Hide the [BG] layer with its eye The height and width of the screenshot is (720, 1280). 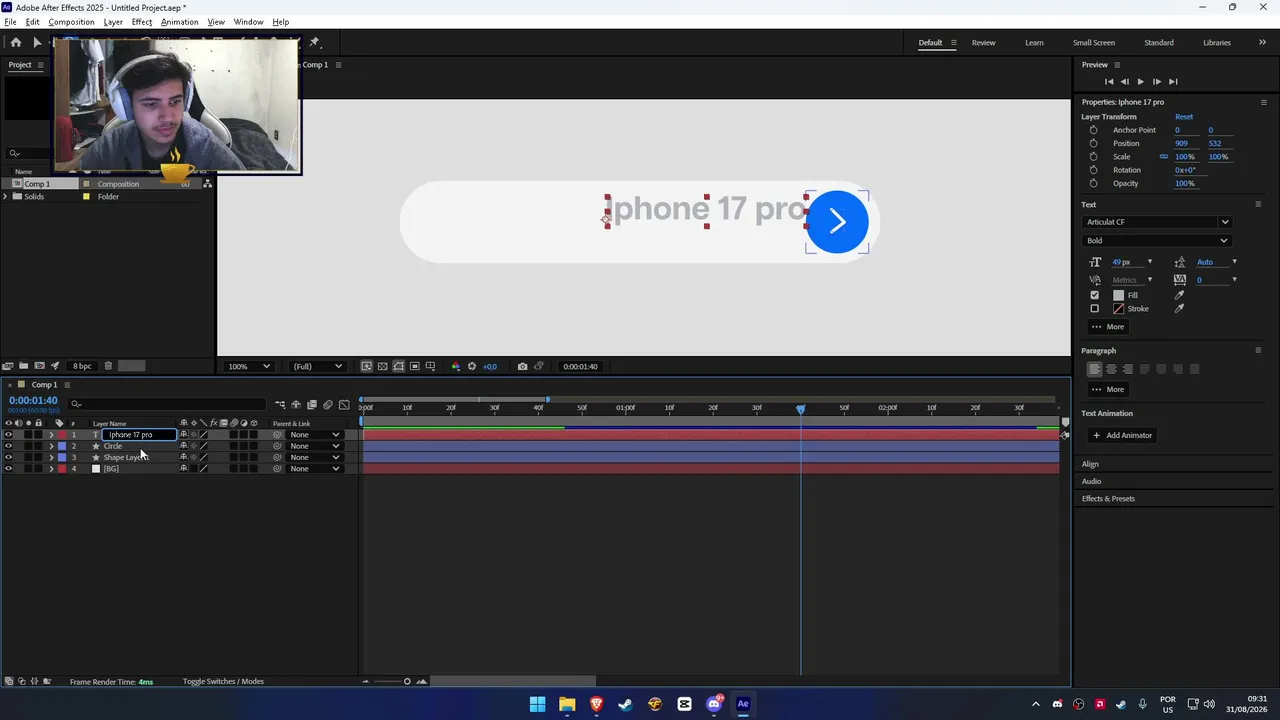click(x=9, y=469)
